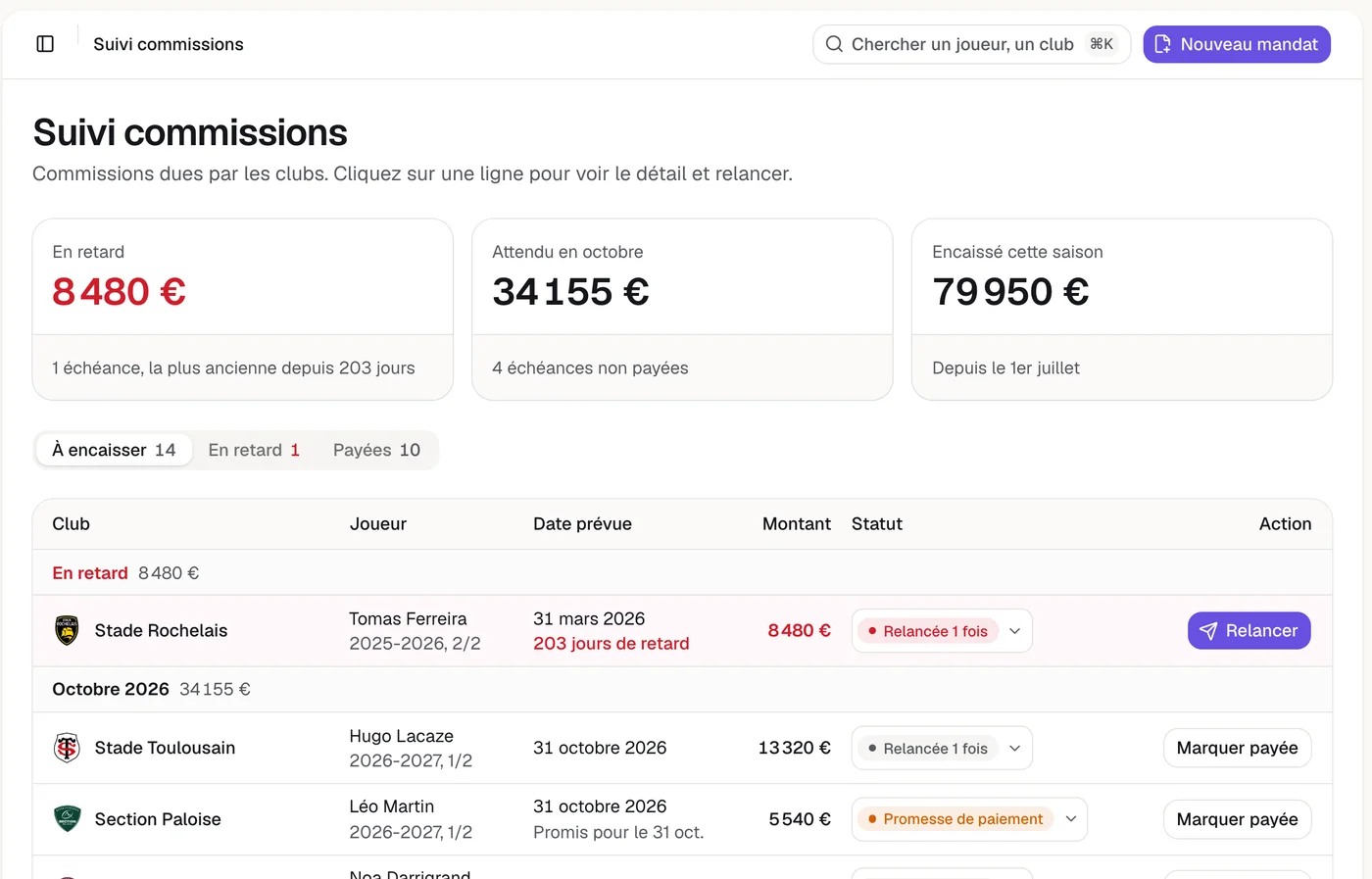Image resolution: width=1372 pixels, height=879 pixels.
Task: Open the En retard summary card
Action: pos(243,310)
